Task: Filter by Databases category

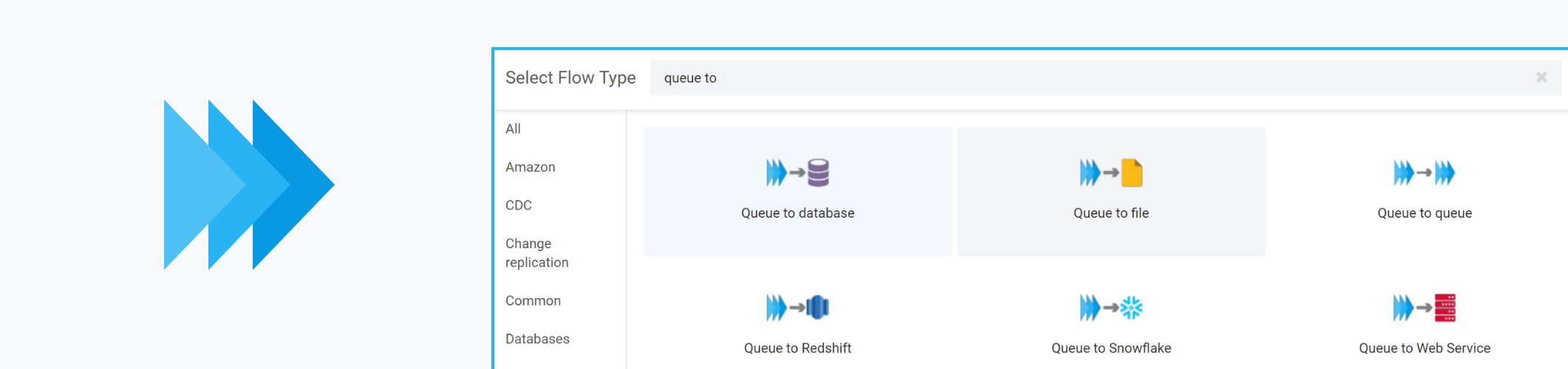Action: (x=537, y=339)
